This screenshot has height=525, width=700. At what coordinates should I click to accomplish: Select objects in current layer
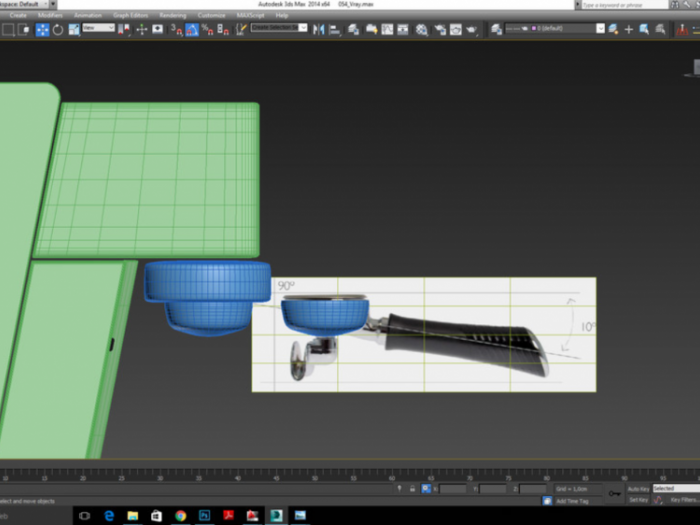click(644, 29)
